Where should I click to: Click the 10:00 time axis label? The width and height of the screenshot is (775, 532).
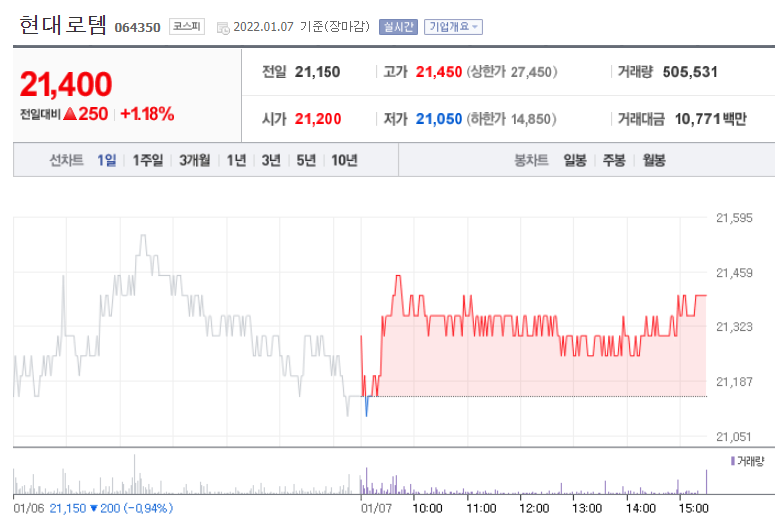coord(427,508)
